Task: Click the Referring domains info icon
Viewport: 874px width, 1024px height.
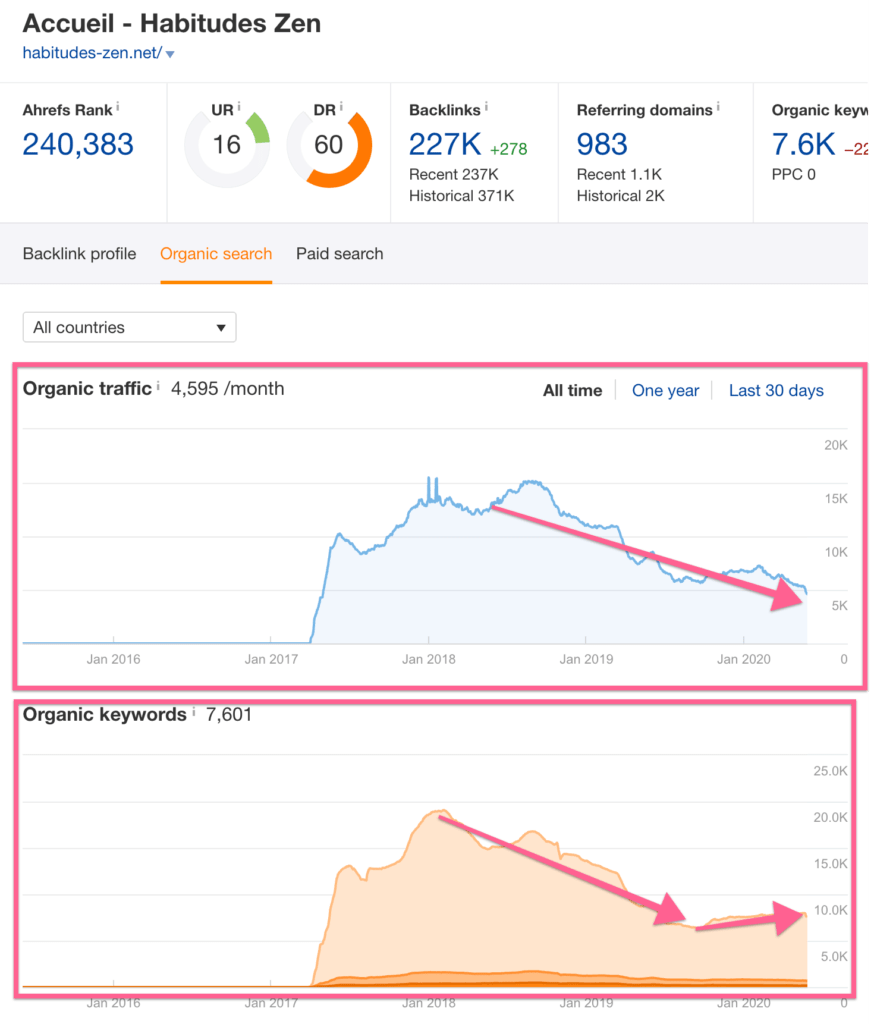Action: pyautogui.click(x=718, y=106)
